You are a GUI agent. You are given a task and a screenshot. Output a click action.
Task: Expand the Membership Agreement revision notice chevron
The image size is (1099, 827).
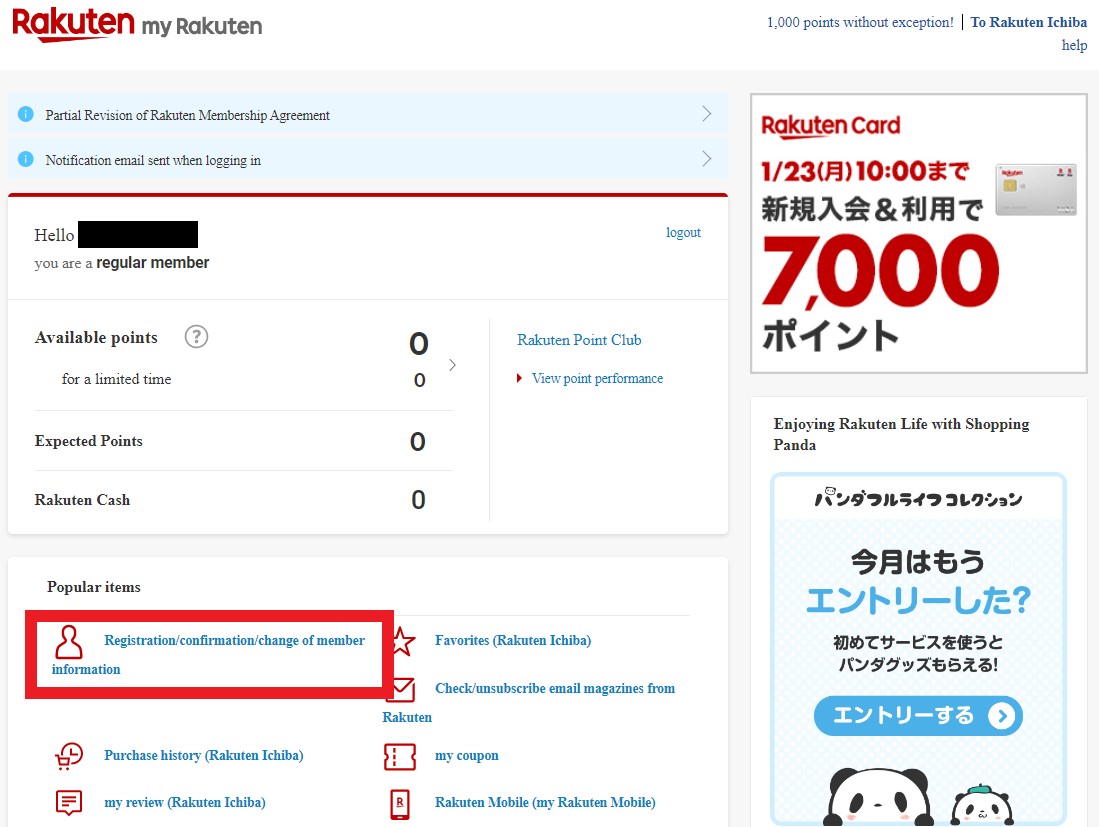(x=707, y=113)
